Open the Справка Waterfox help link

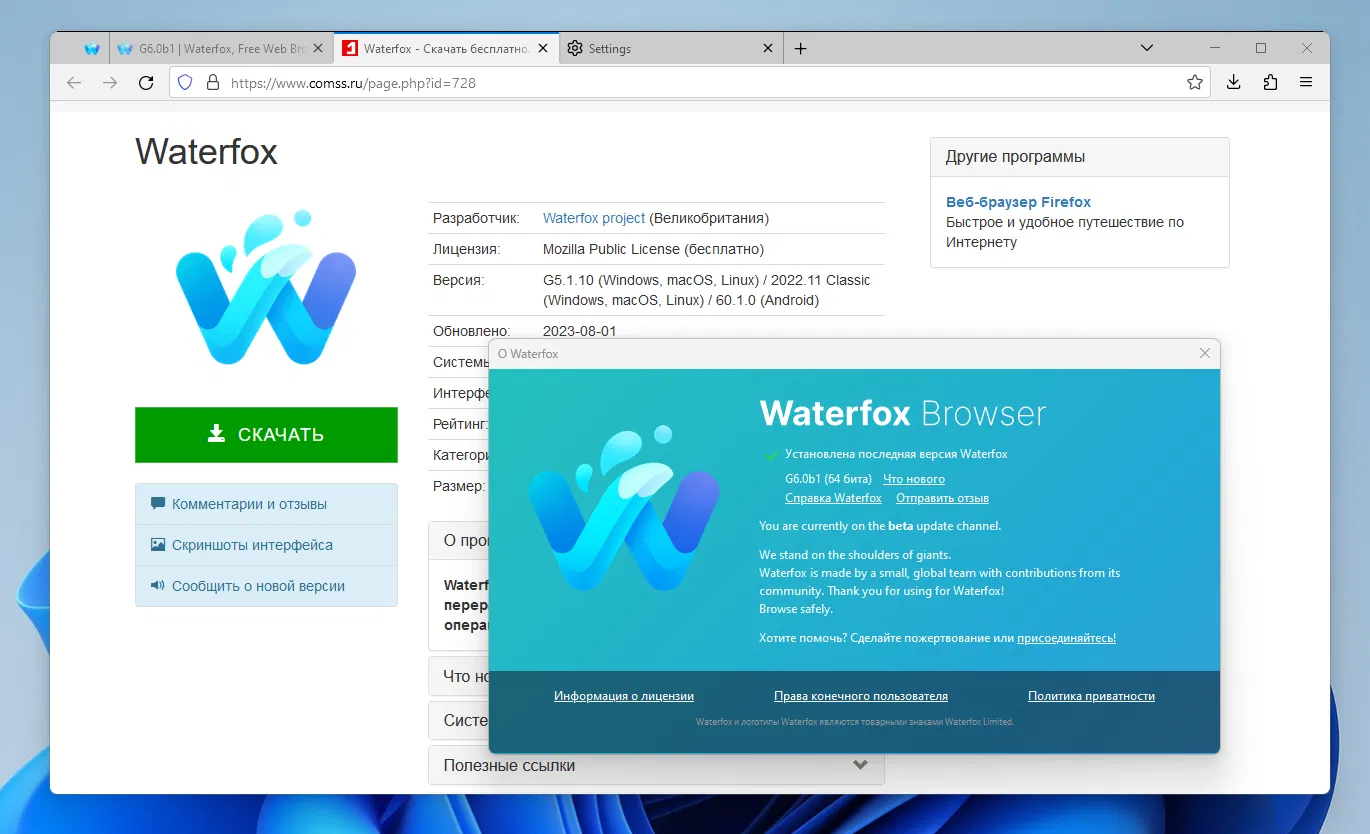[833, 498]
